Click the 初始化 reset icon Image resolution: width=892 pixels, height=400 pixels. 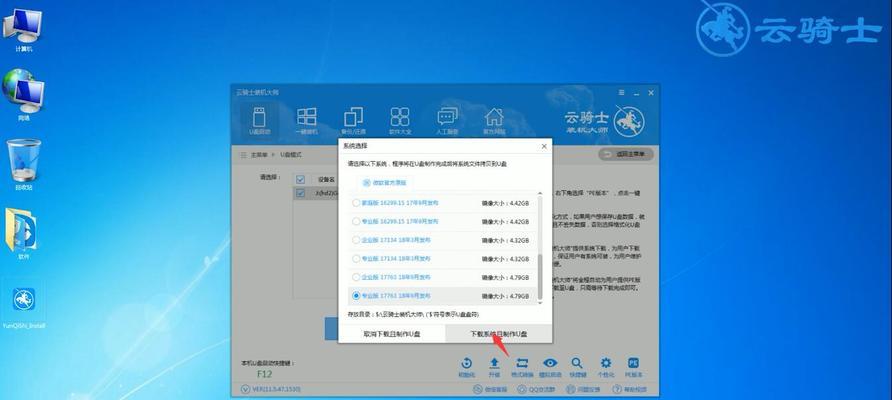[x=466, y=367]
